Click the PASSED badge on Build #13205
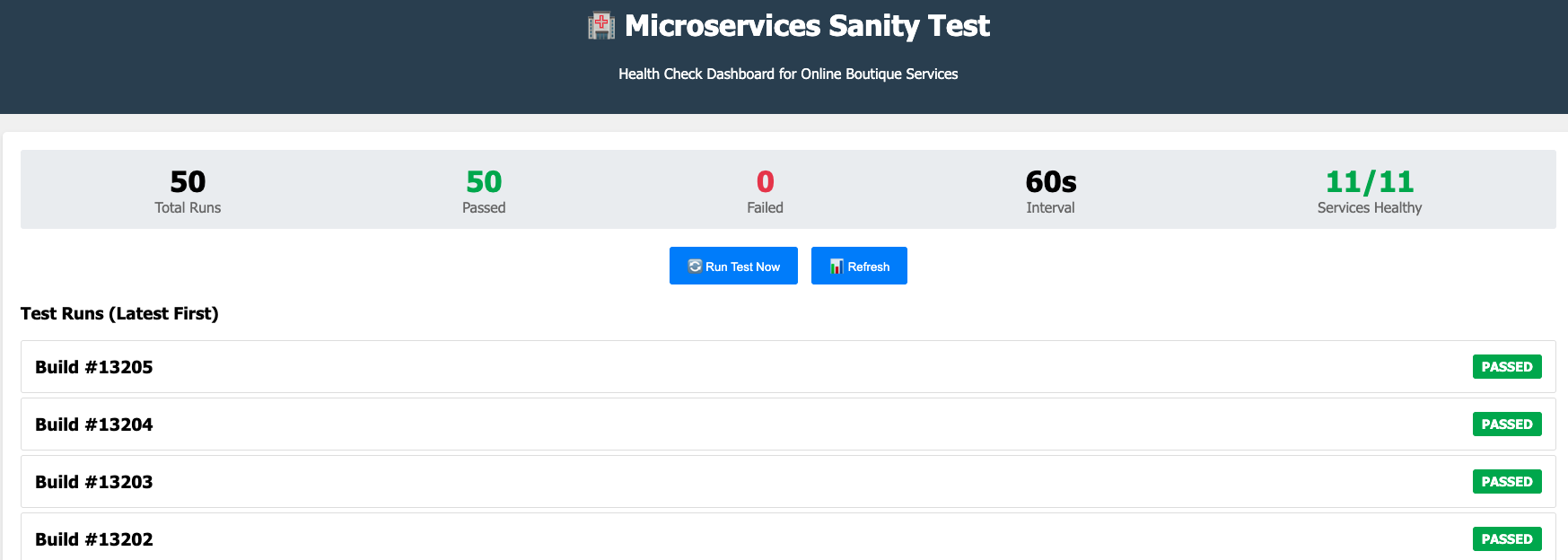The width and height of the screenshot is (1568, 560). click(1507, 366)
